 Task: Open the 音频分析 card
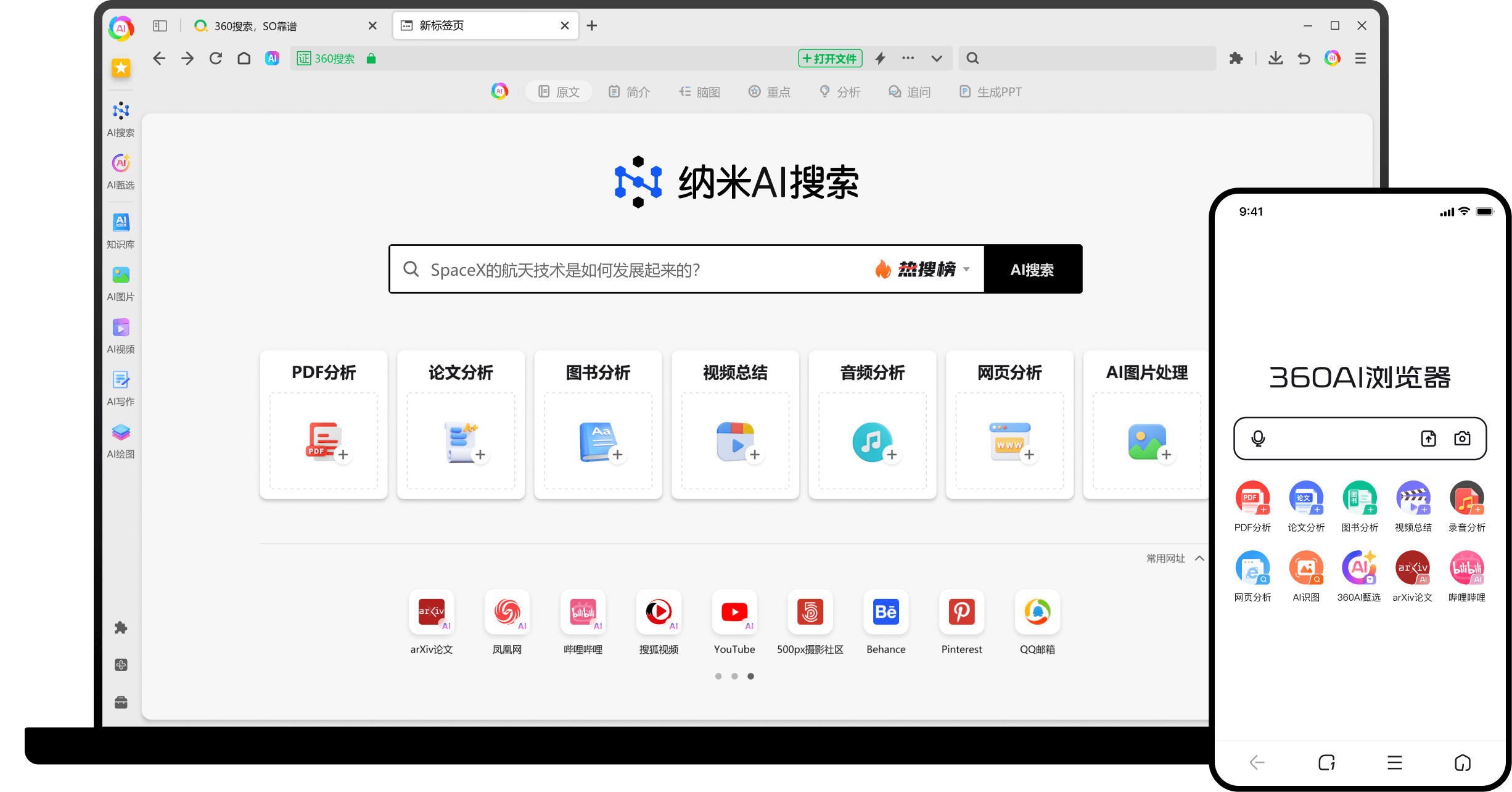pyautogui.click(x=873, y=425)
